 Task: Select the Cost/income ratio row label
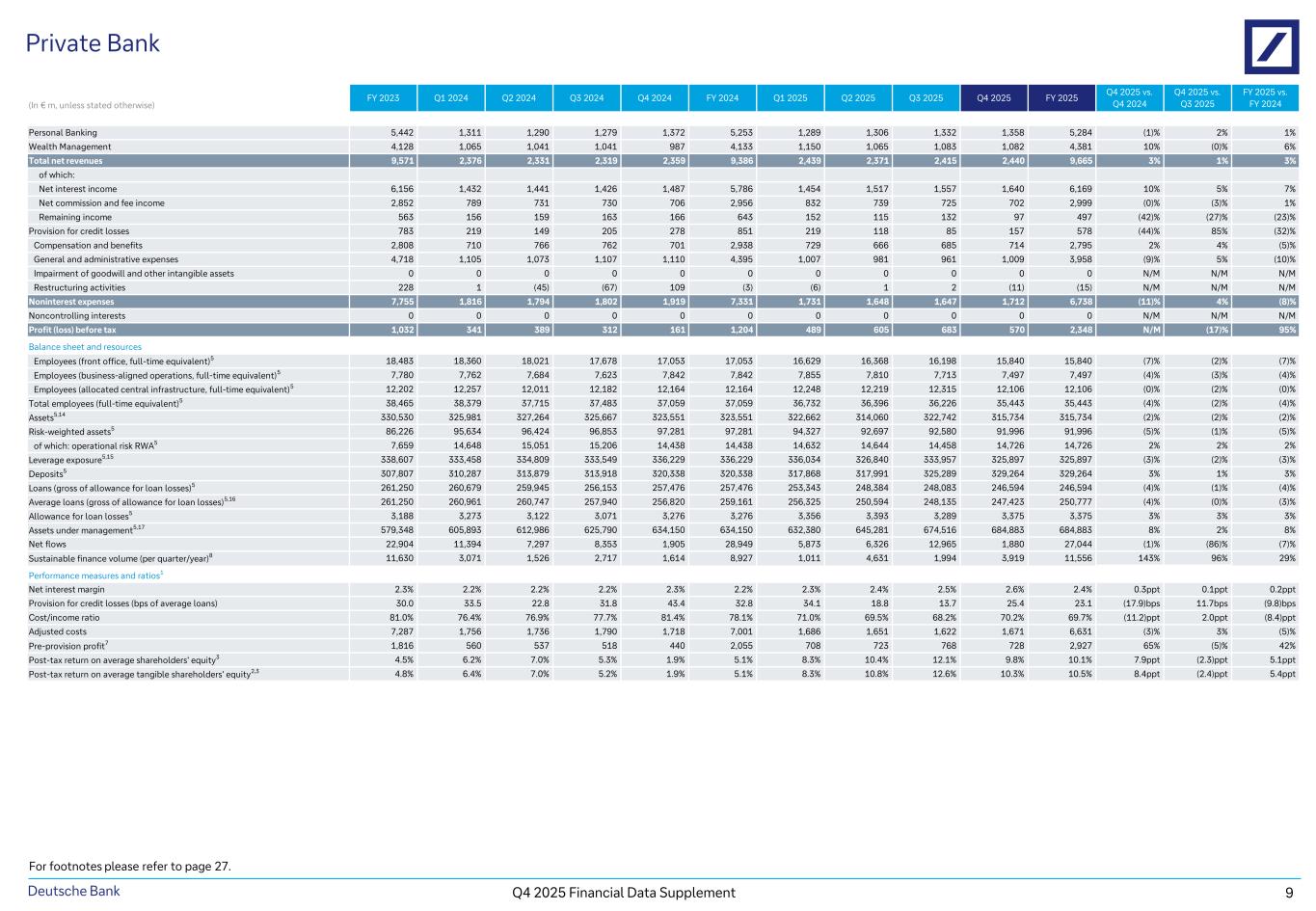pyautogui.click(x=64, y=617)
